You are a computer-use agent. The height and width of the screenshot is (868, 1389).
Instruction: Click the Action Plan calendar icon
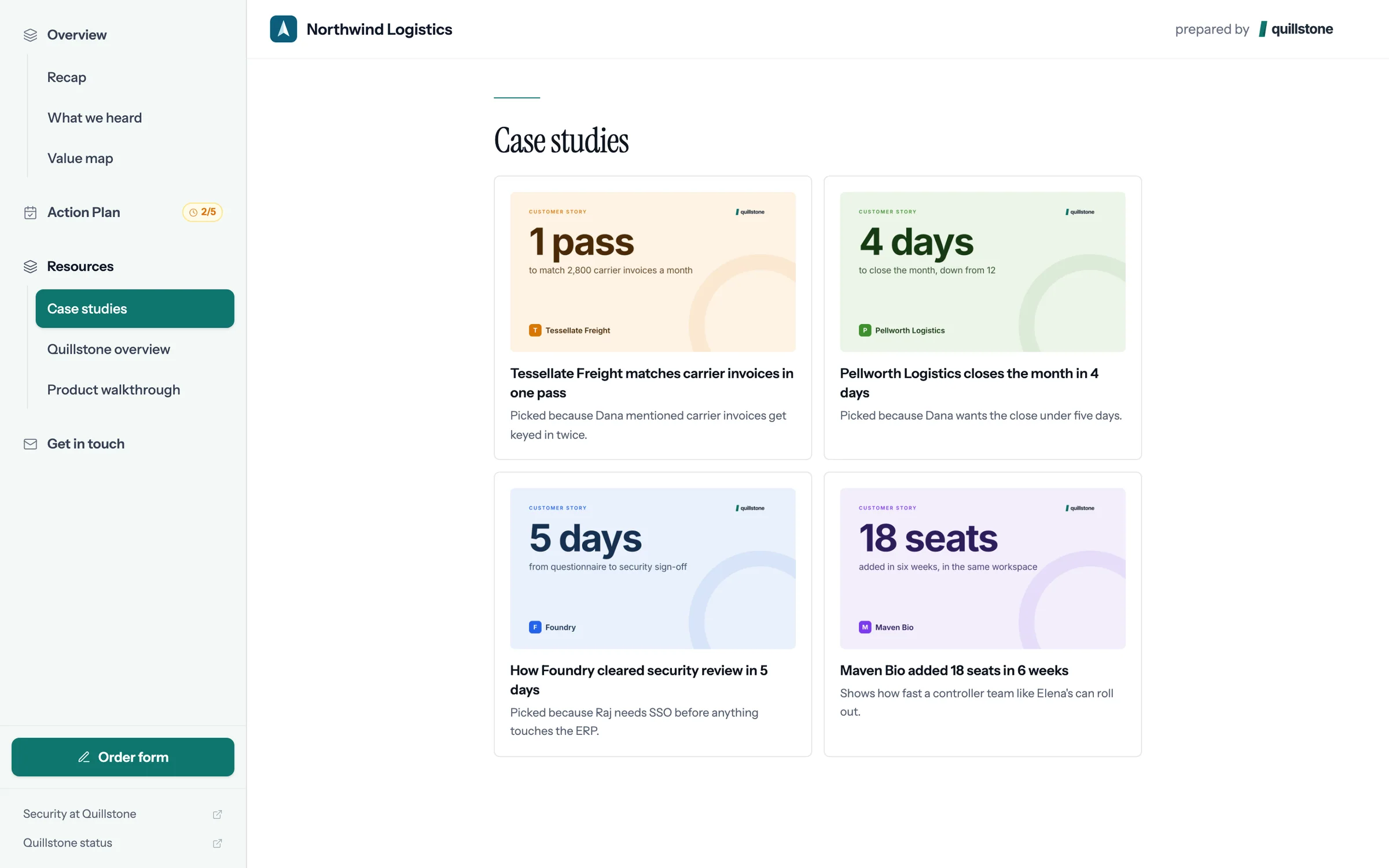[30, 212]
